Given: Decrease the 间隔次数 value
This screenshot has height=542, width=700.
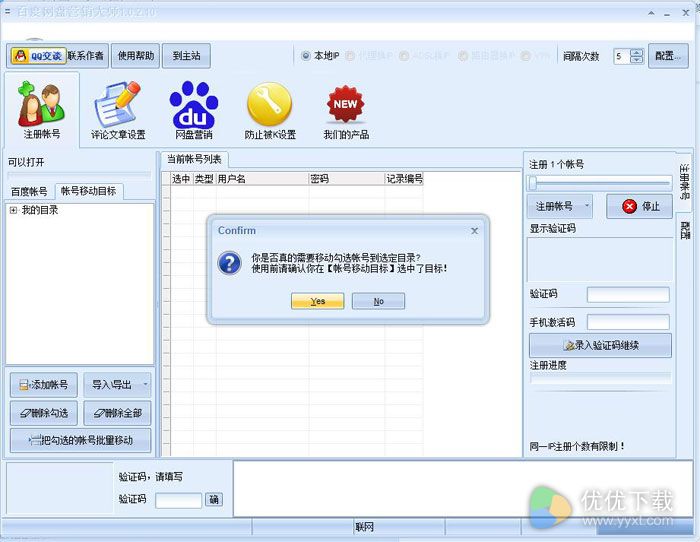Looking at the screenshot, I should [x=637, y=59].
